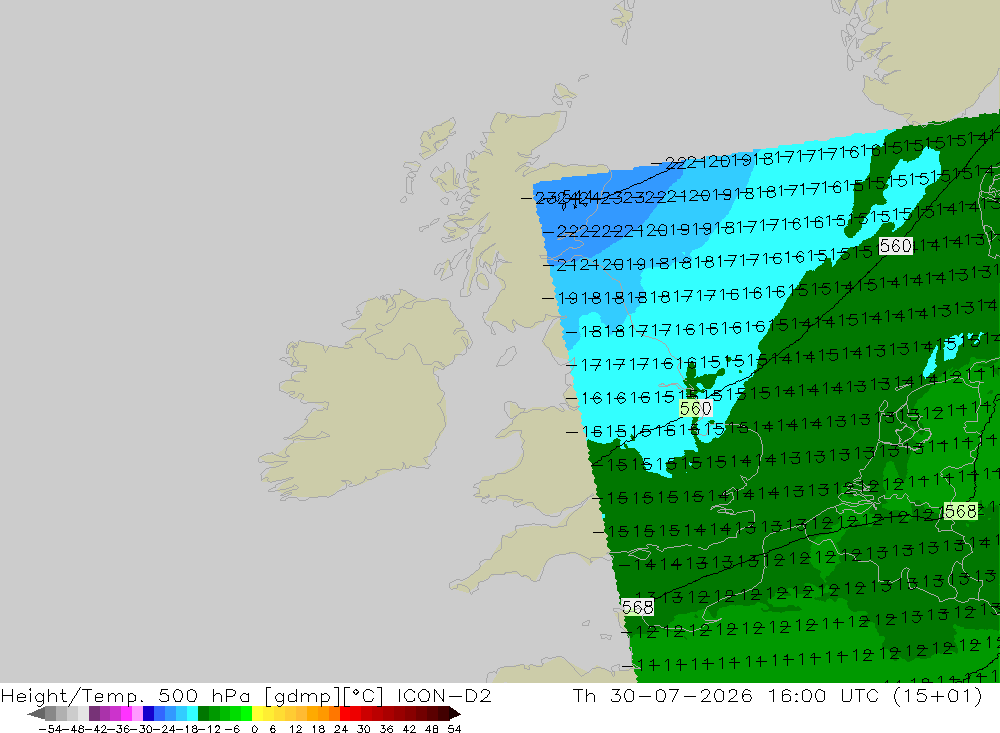
Task: Select the dark blue swatch in the color scale
Action: pos(148,714)
